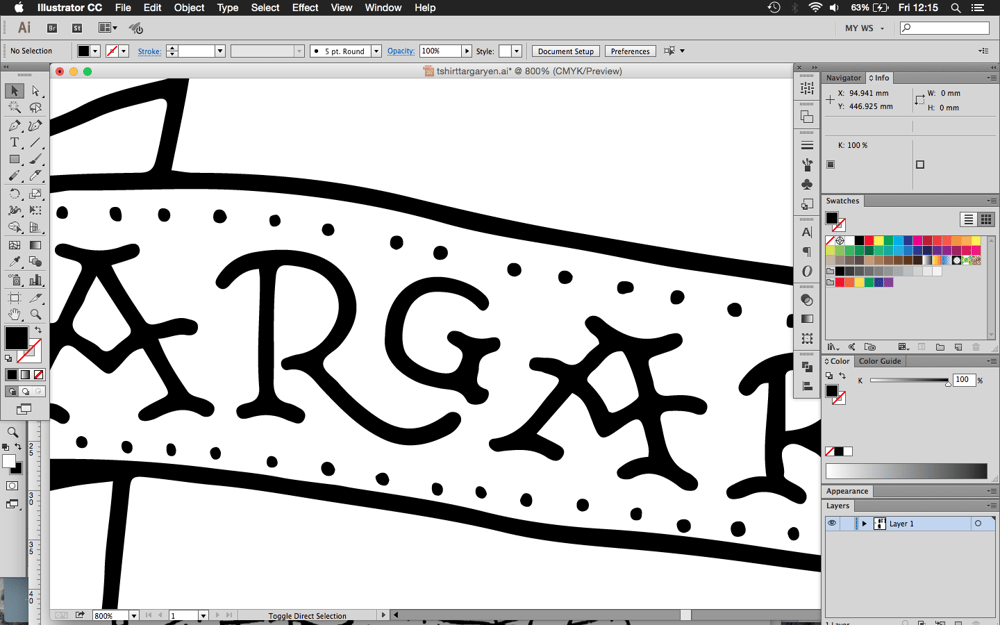
Task: Open the Arrange Documents dropdown
Action: coord(108,28)
